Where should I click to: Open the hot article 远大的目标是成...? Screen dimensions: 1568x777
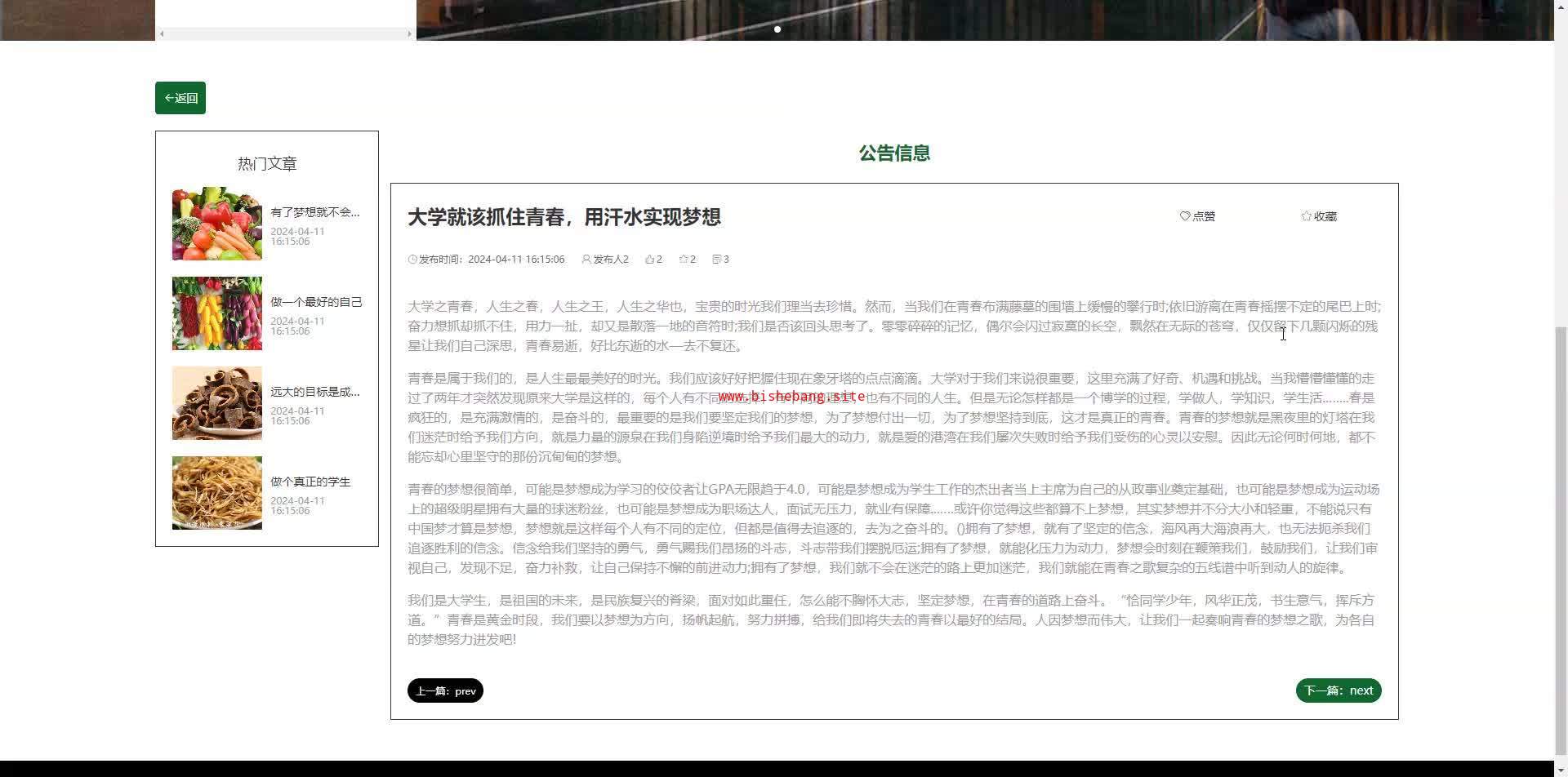point(315,392)
